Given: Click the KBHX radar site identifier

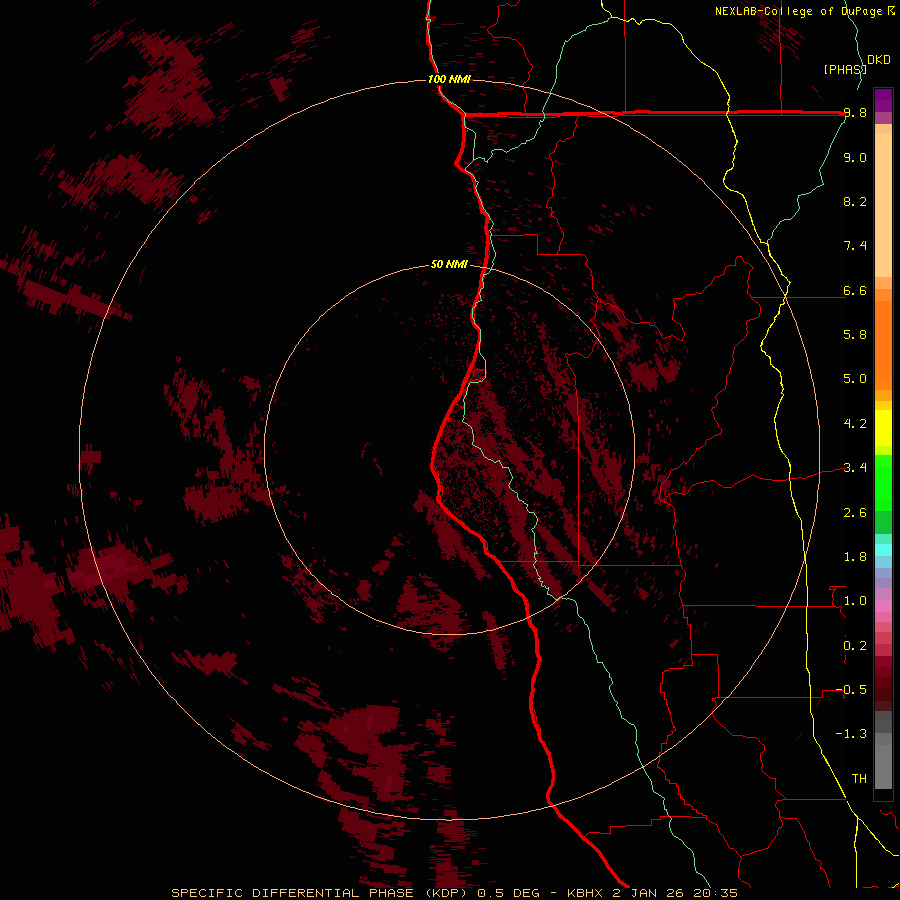Looking at the screenshot, I should (586, 893).
